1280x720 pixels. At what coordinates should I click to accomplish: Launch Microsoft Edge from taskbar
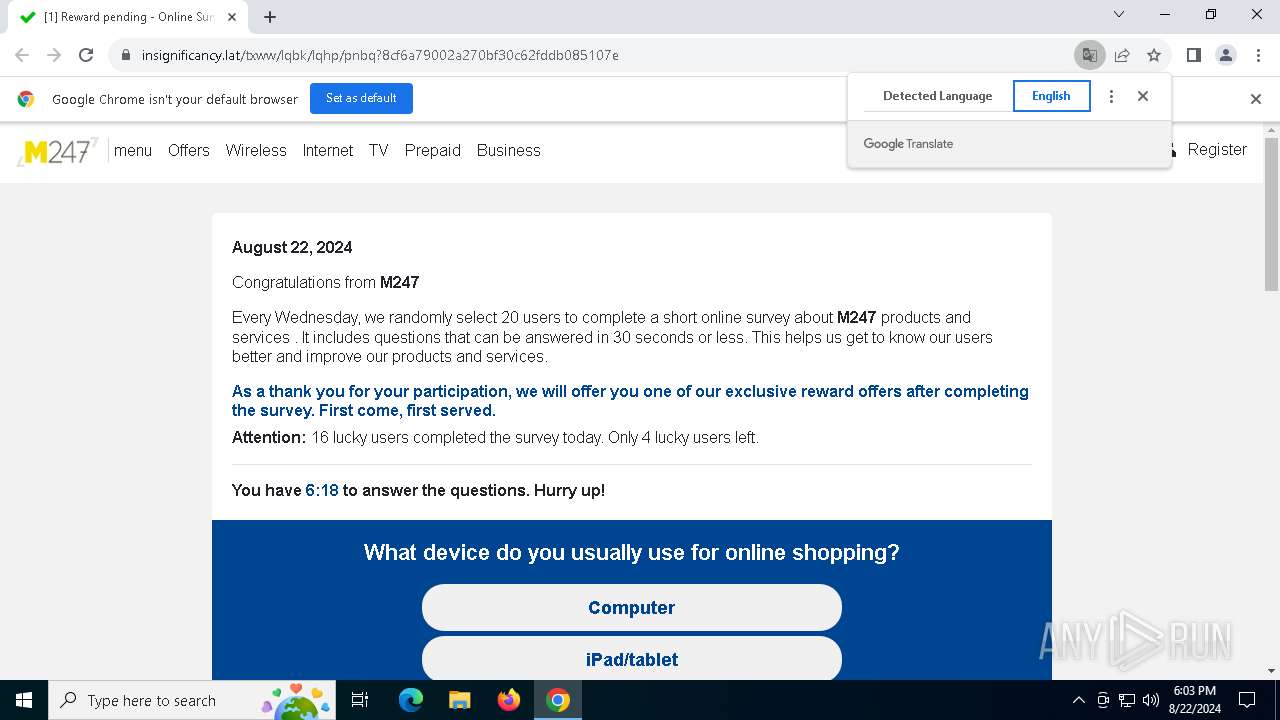(x=411, y=700)
